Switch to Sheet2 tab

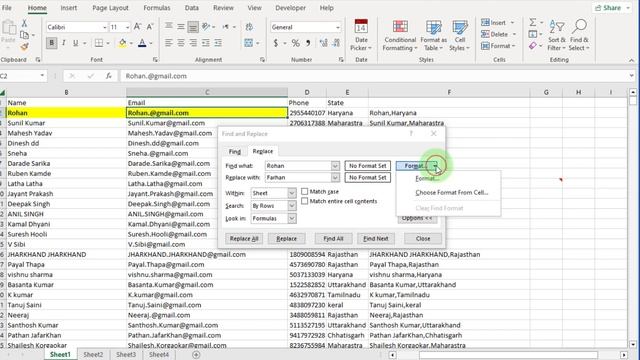93,355
